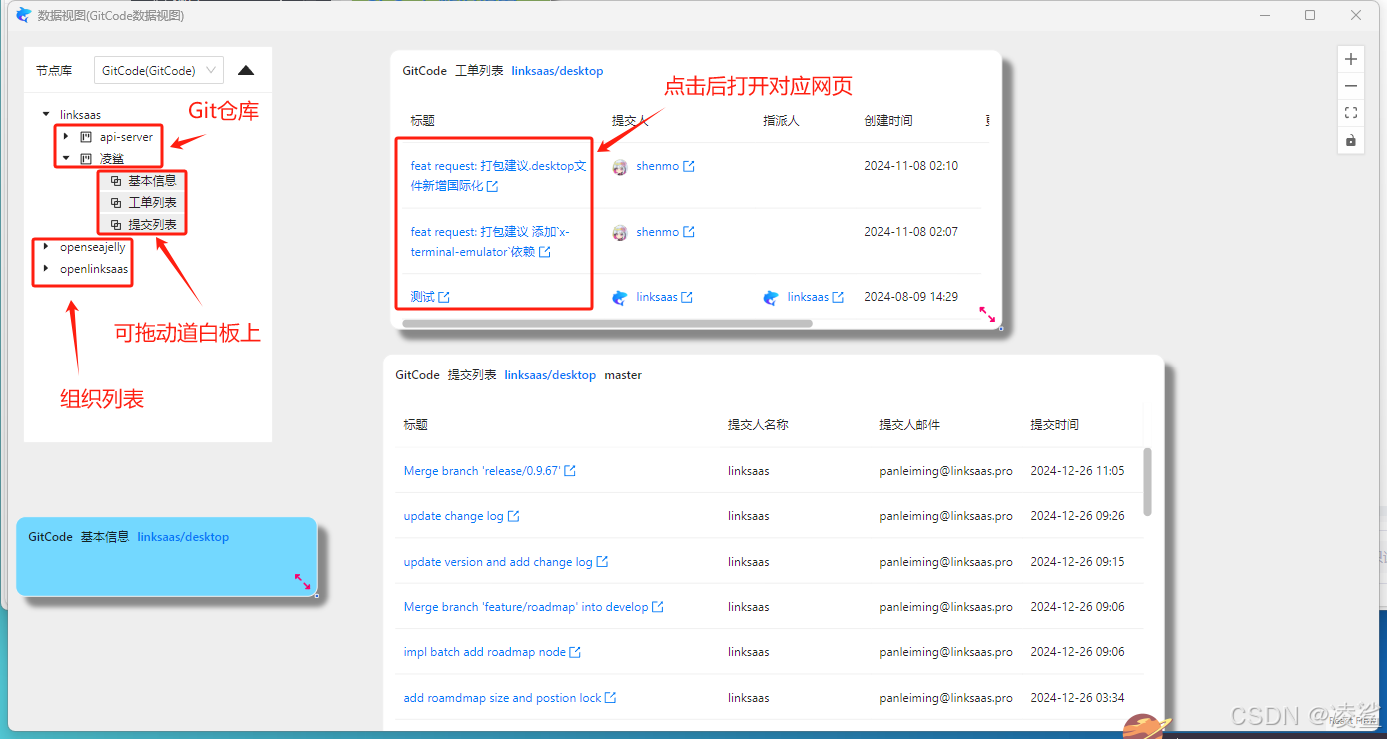Open the GitCode(GitCode) node library dropdown
The height and width of the screenshot is (739, 1387).
[x=158, y=70]
